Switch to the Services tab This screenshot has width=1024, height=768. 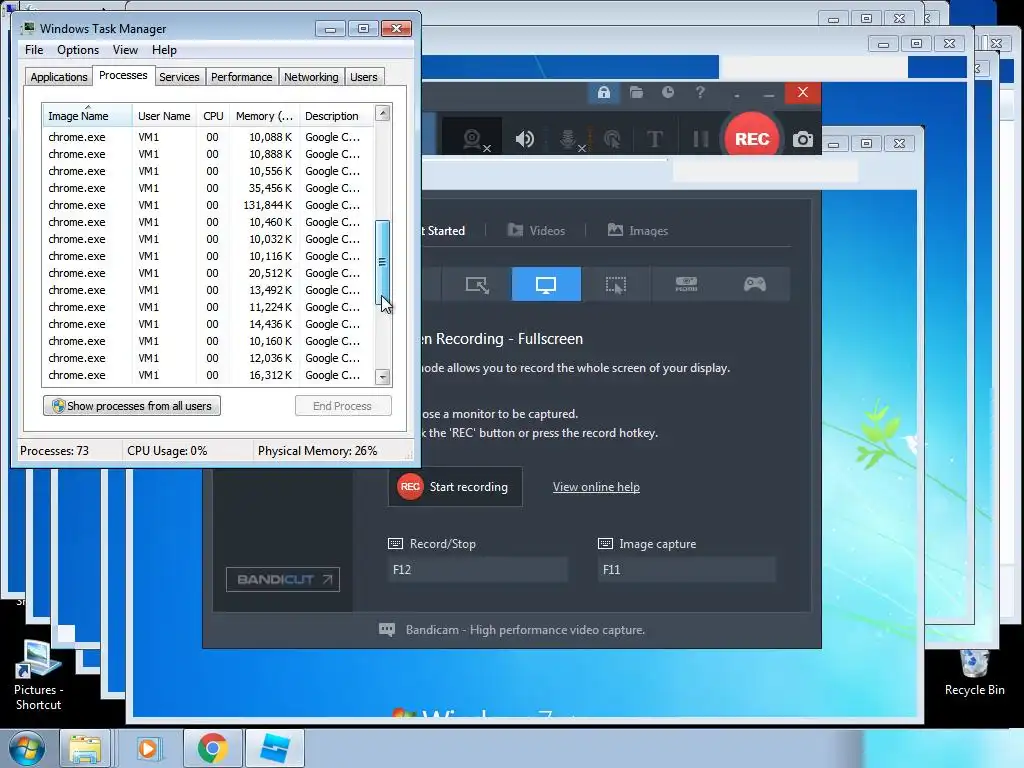pos(179,77)
